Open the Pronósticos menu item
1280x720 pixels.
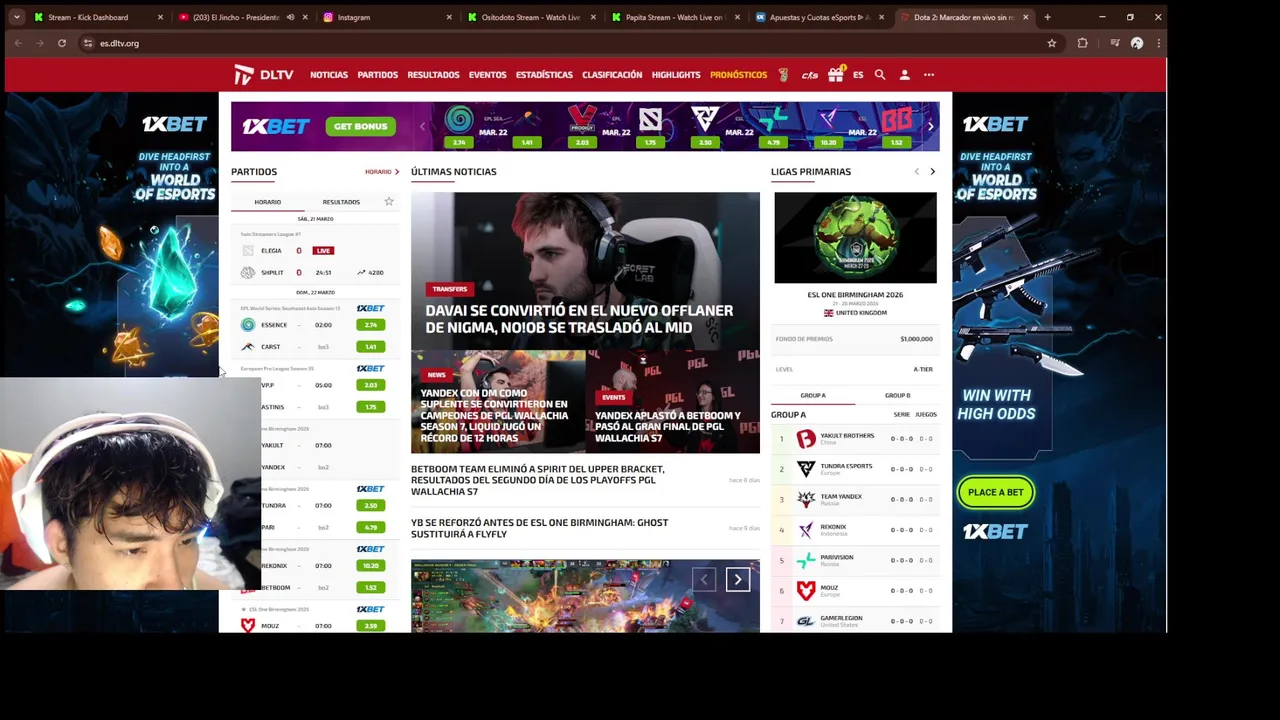(738, 75)
